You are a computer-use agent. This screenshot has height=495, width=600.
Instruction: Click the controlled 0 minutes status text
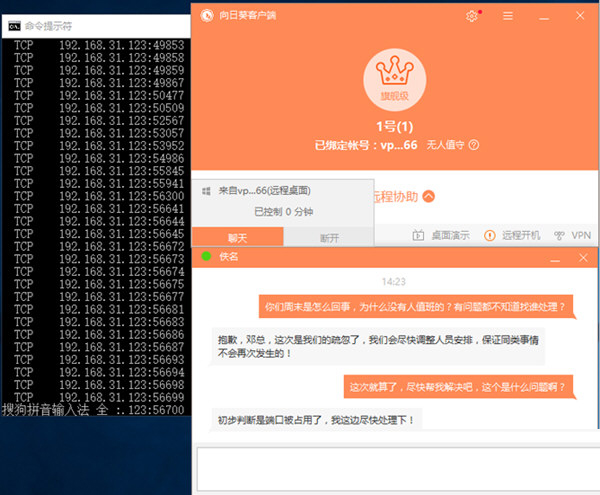coord(284,212)
